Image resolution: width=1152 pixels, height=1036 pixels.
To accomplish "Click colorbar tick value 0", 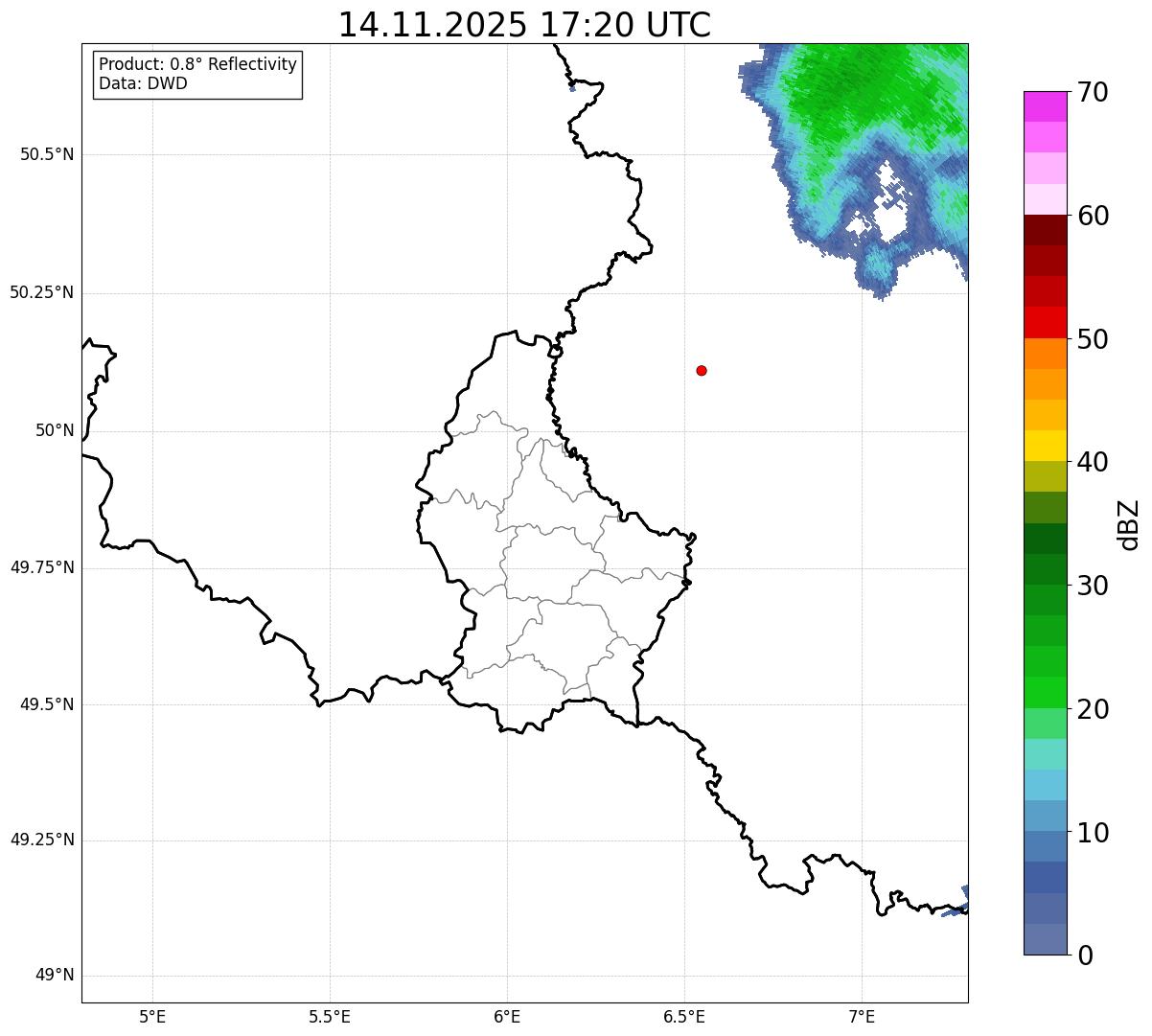I will point(1084,955).
